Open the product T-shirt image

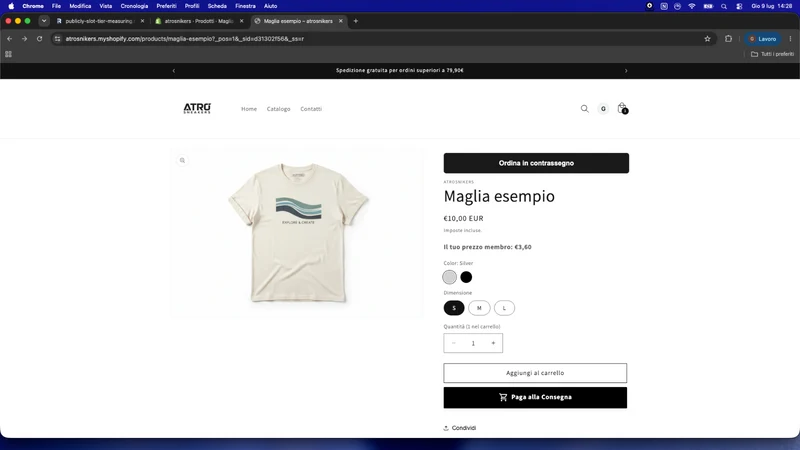tap(298, 234)
